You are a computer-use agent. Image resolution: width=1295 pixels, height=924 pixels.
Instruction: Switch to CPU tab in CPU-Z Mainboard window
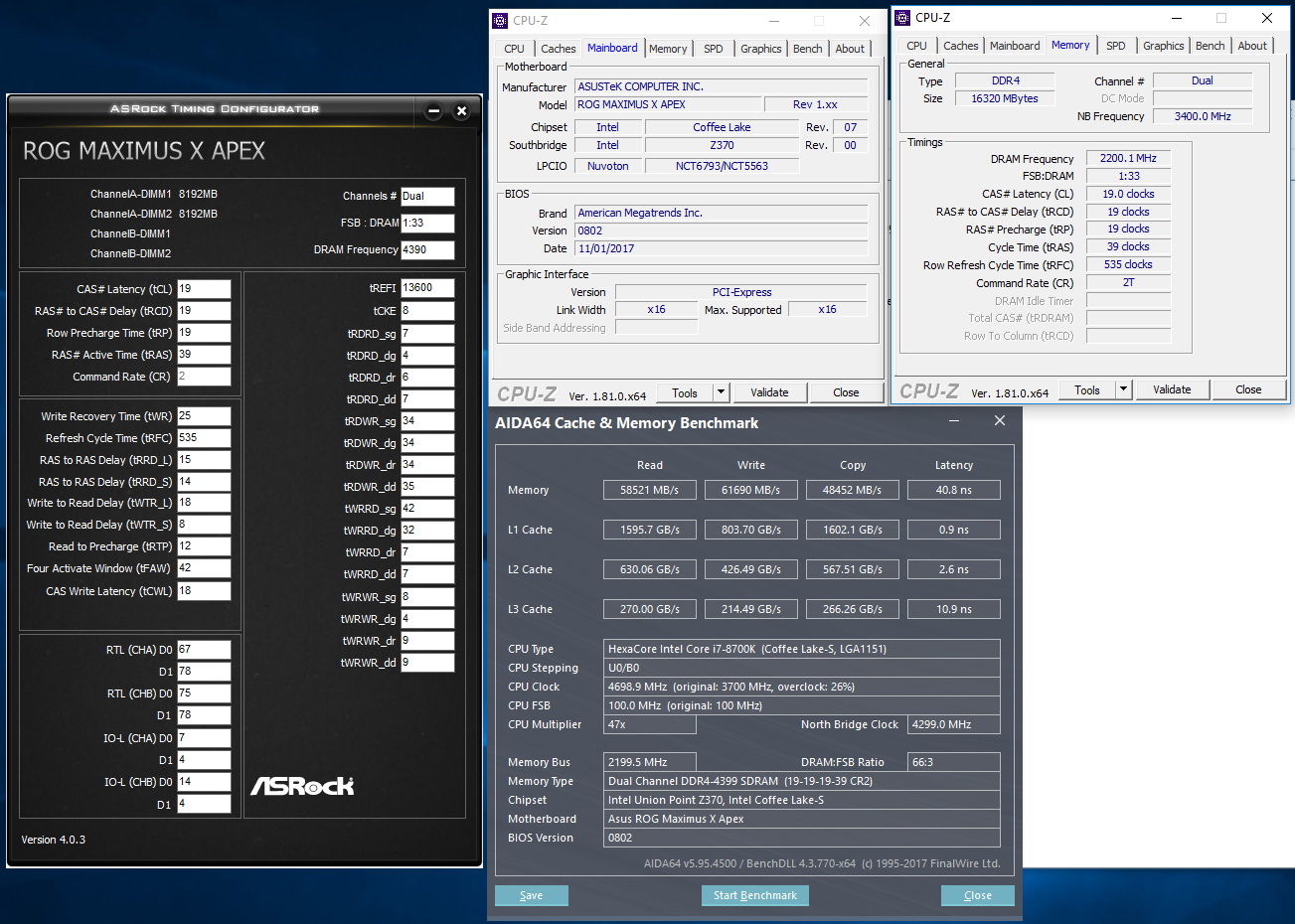tap(514, 49)
